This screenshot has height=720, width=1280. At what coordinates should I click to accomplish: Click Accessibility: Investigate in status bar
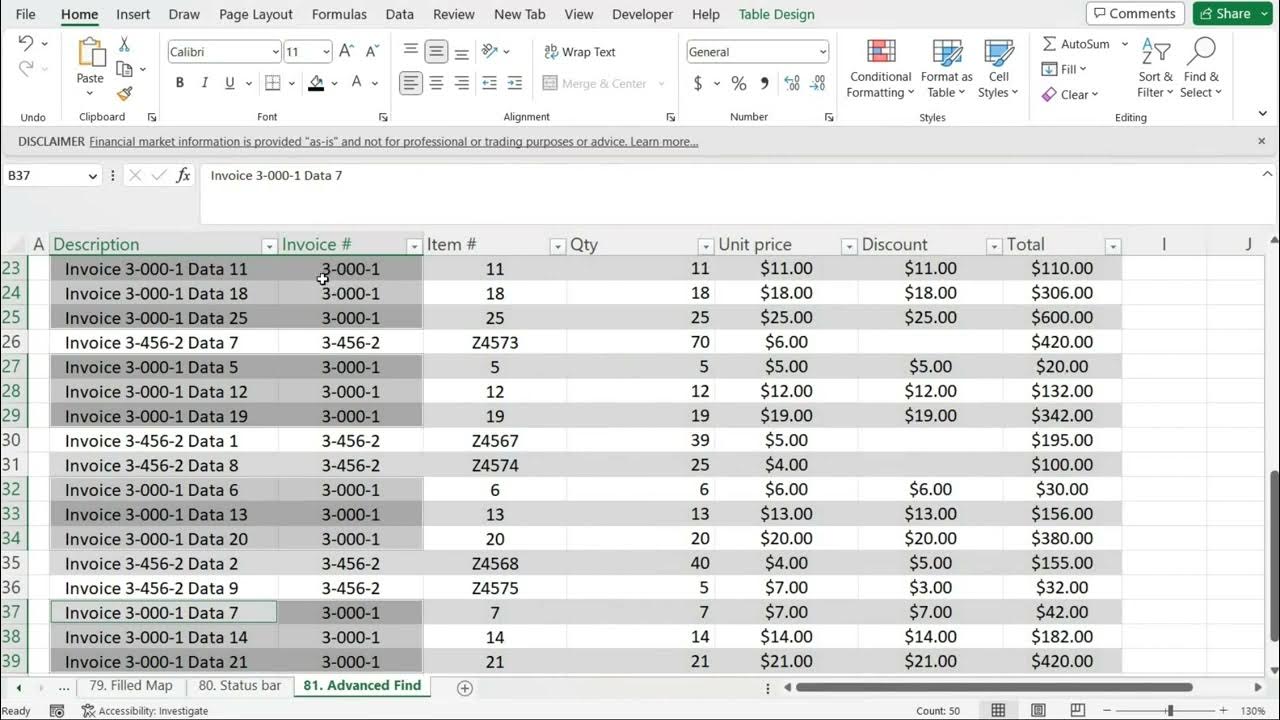click(145, 711)
